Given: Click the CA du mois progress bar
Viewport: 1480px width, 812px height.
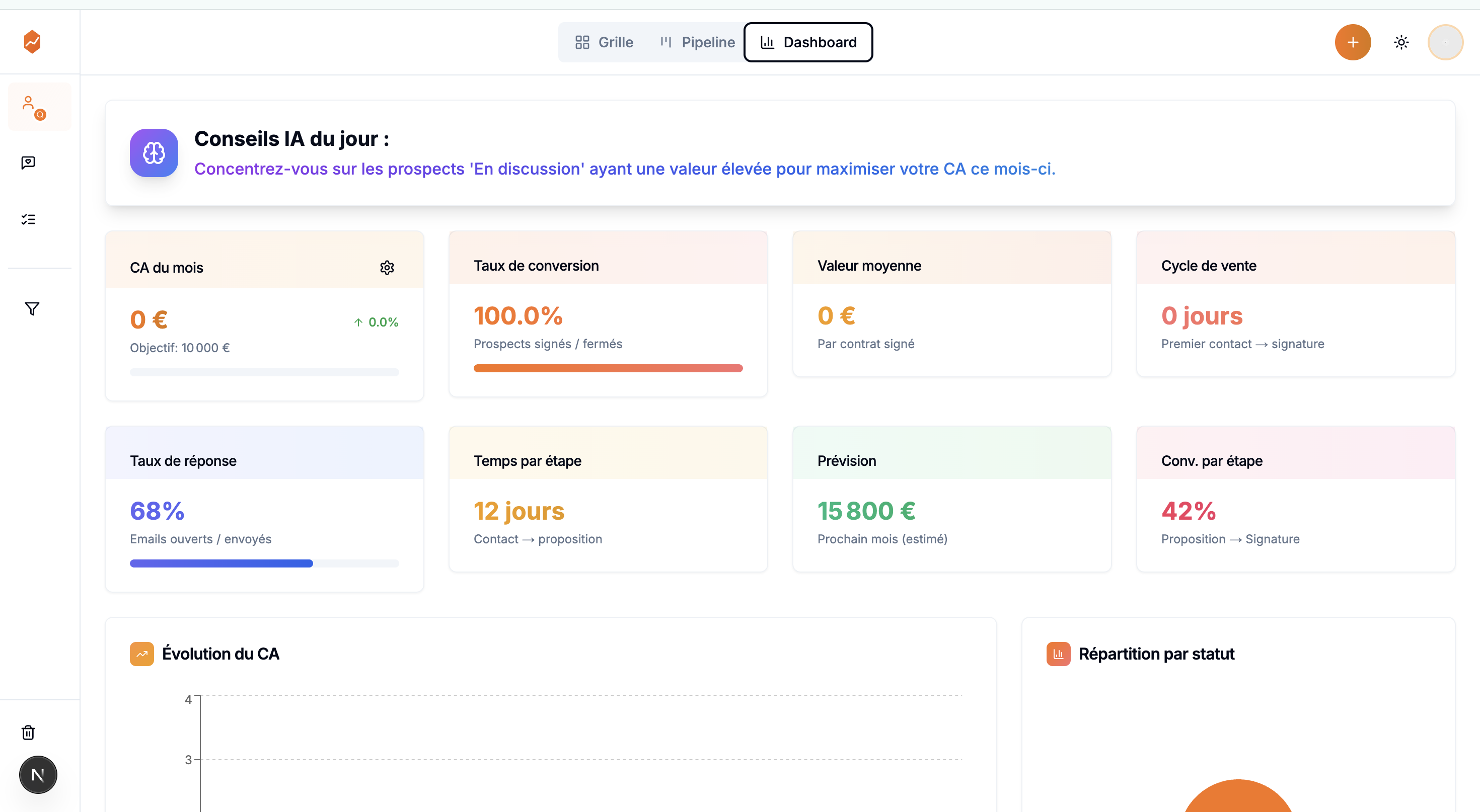Looking at the screenshot, I should (x=264, y=372).
